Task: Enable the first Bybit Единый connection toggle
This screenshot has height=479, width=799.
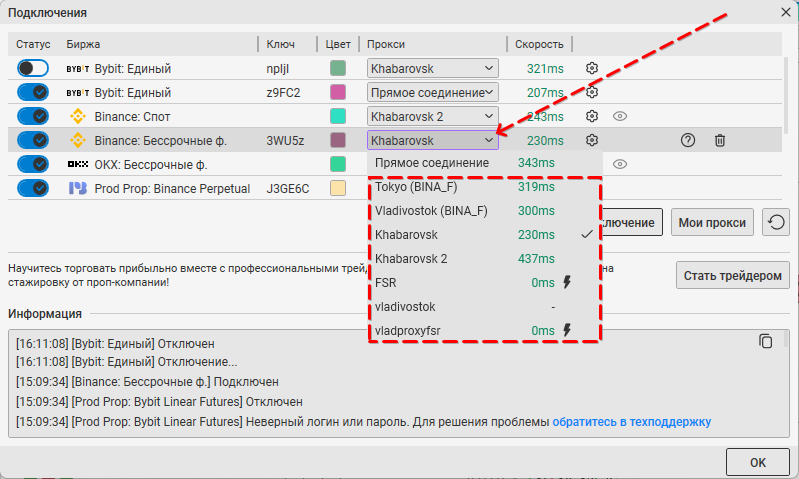Action: (33, 69)
